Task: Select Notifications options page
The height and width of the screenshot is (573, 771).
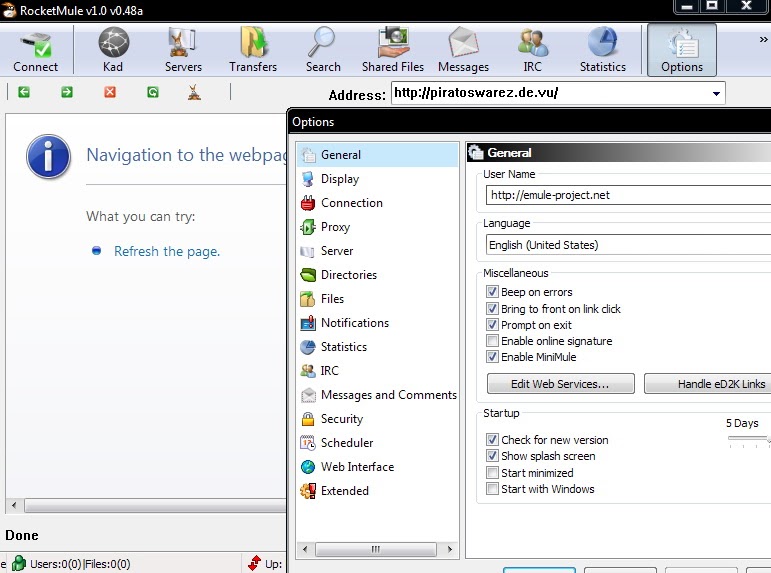Action: pyautogui.click(x=377, y=323)
